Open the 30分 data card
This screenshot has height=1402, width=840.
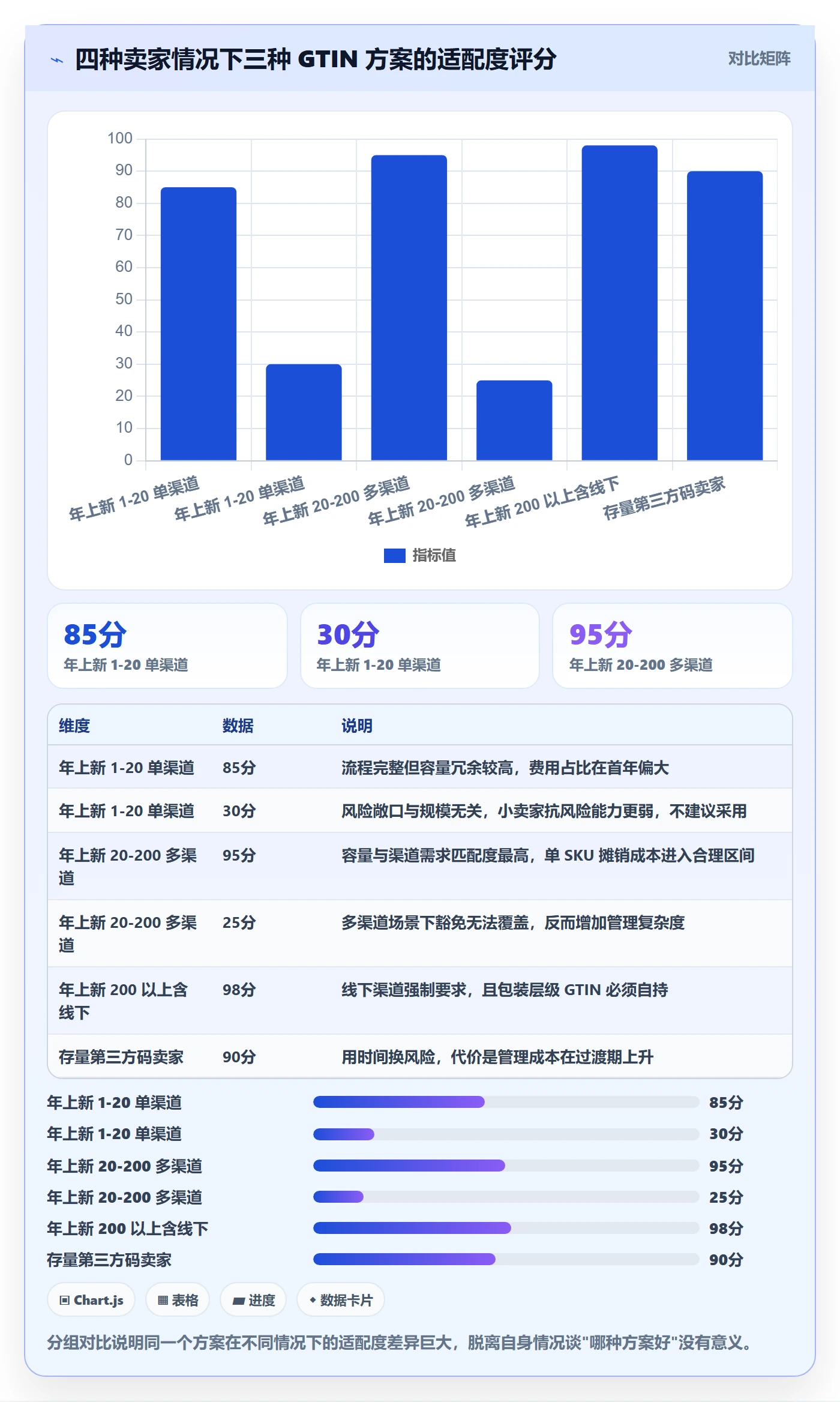point(420,646)
